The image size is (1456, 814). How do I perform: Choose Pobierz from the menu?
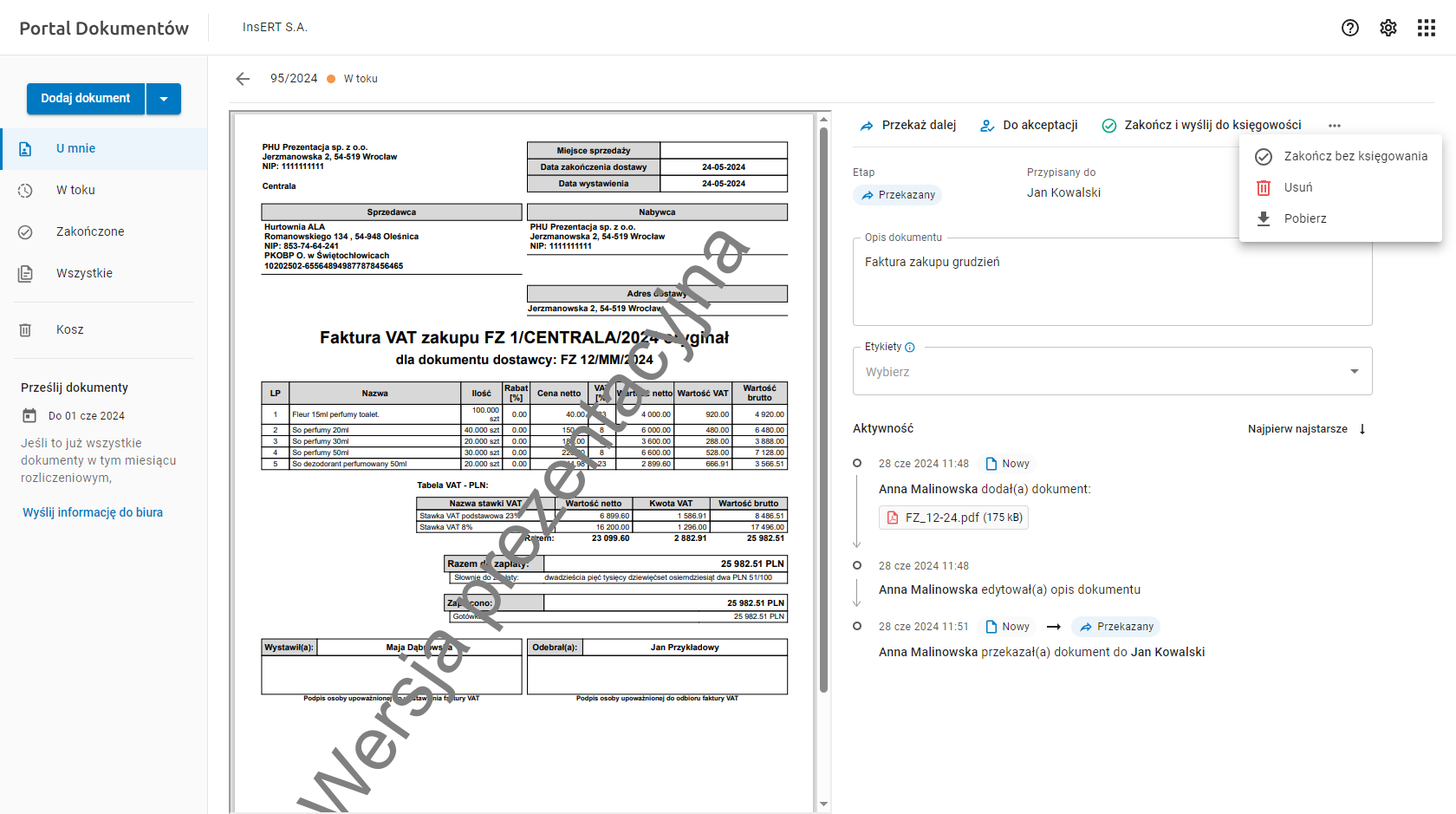[1341, 218]
